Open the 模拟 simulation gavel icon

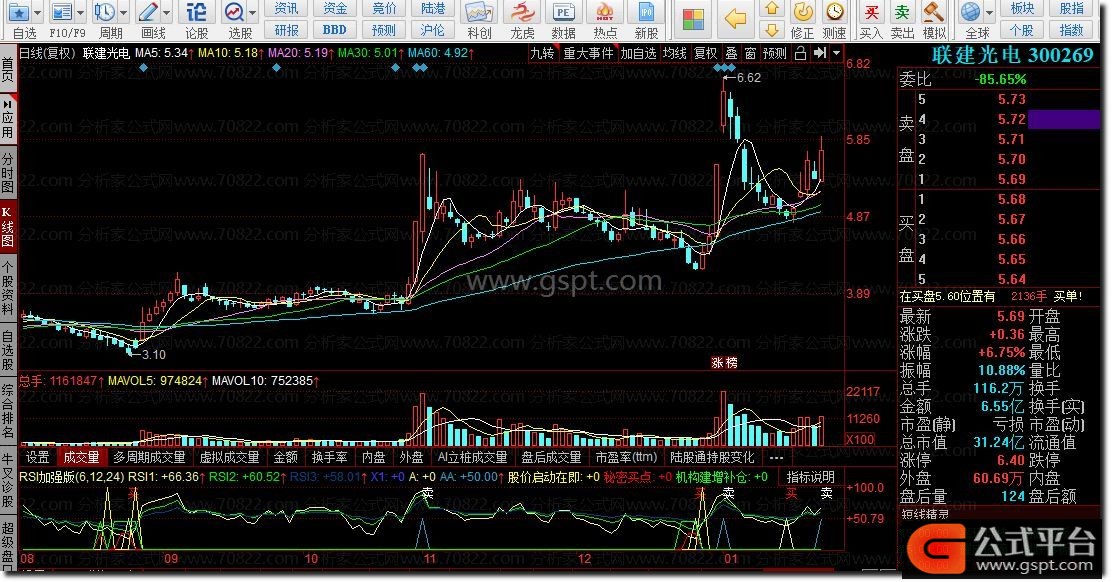(933, 13)
